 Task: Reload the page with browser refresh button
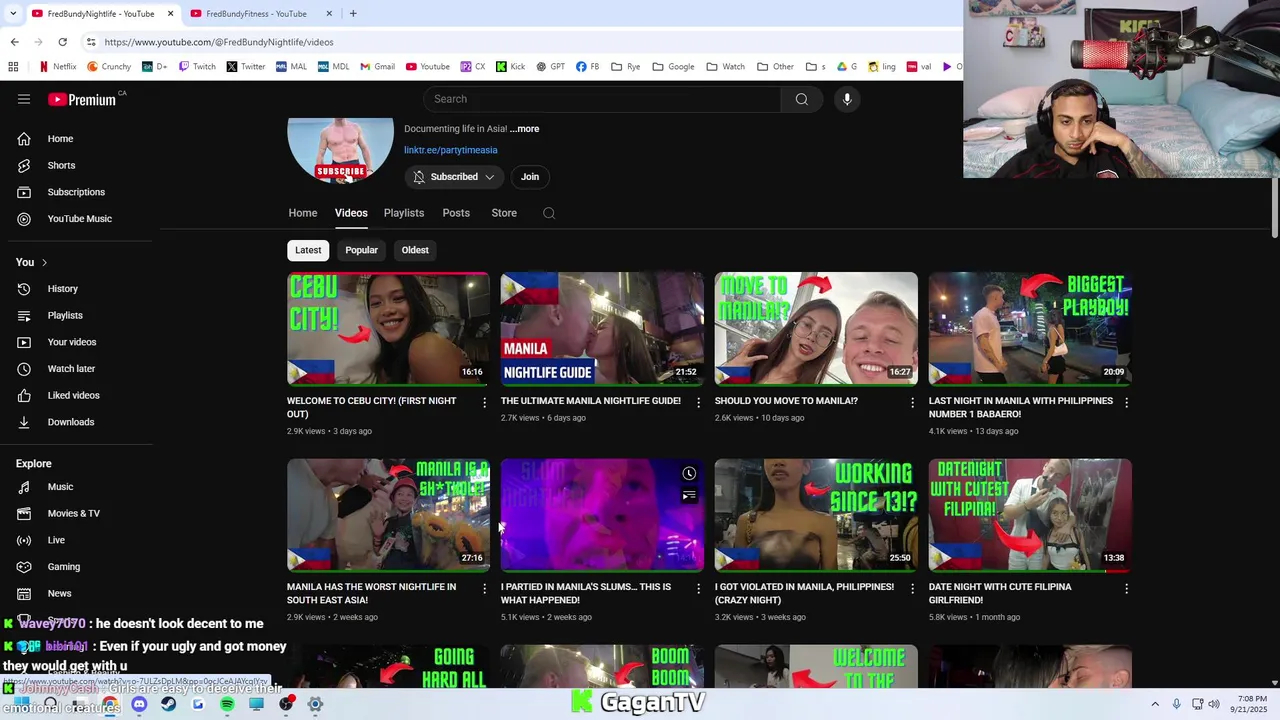point(62,42)
